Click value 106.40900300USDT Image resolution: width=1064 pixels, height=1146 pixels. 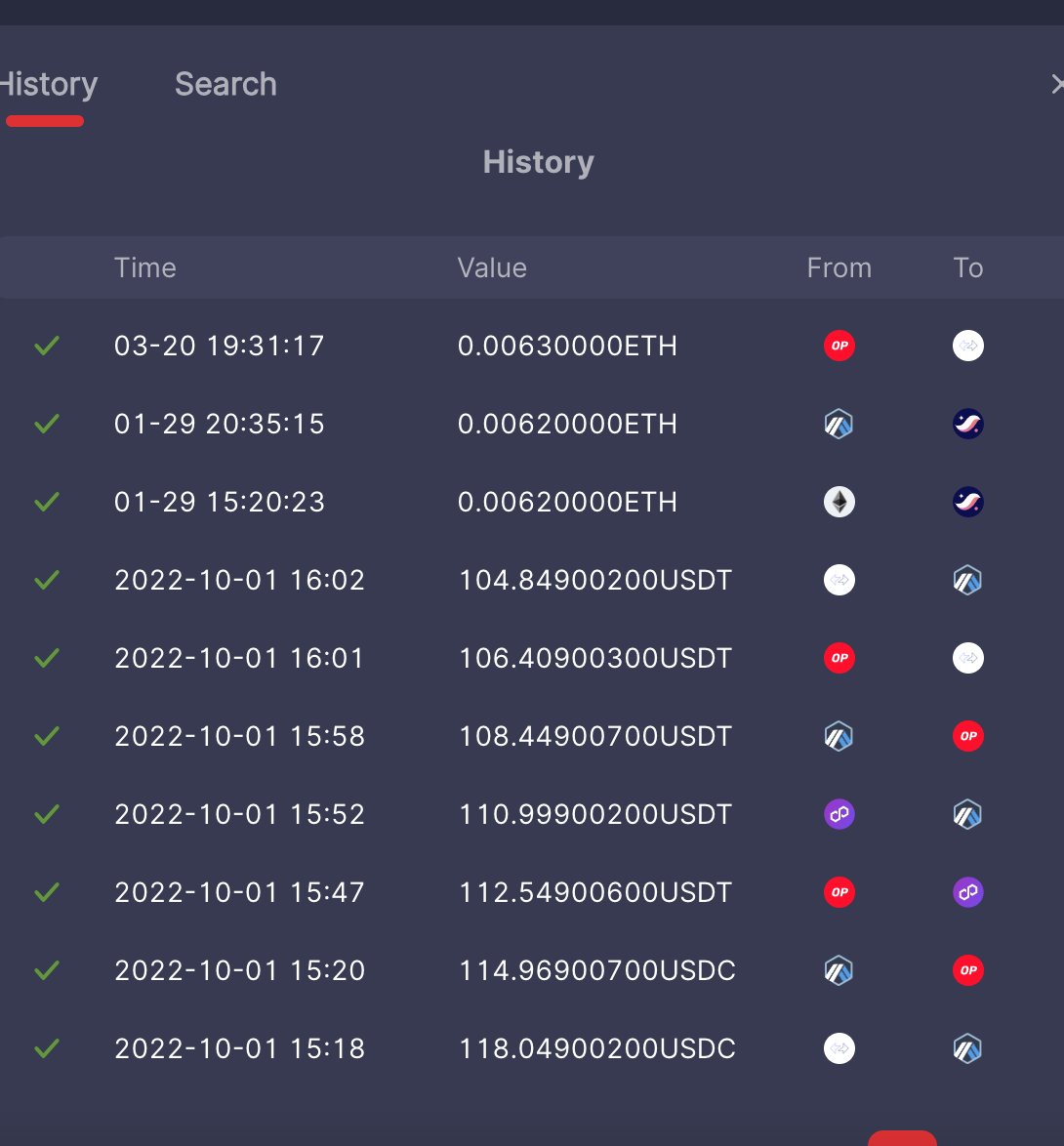[x=594, y=658]
